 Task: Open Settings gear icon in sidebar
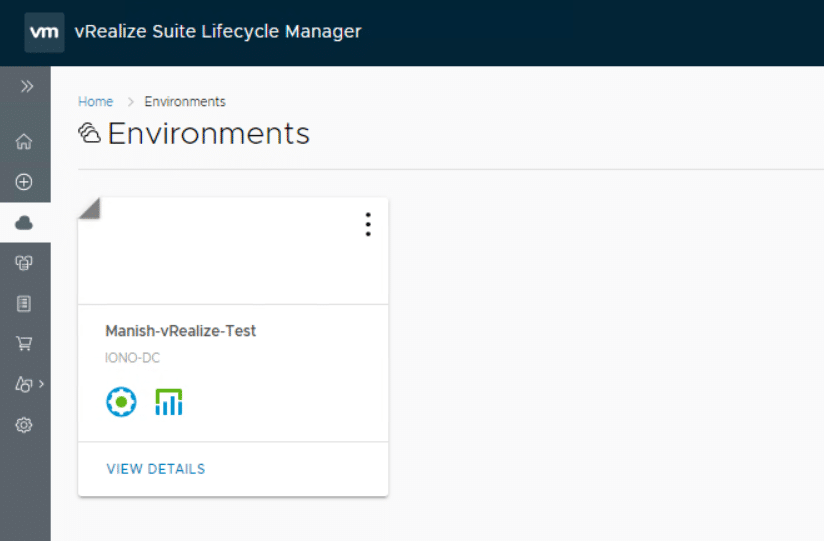click(25, 425)
